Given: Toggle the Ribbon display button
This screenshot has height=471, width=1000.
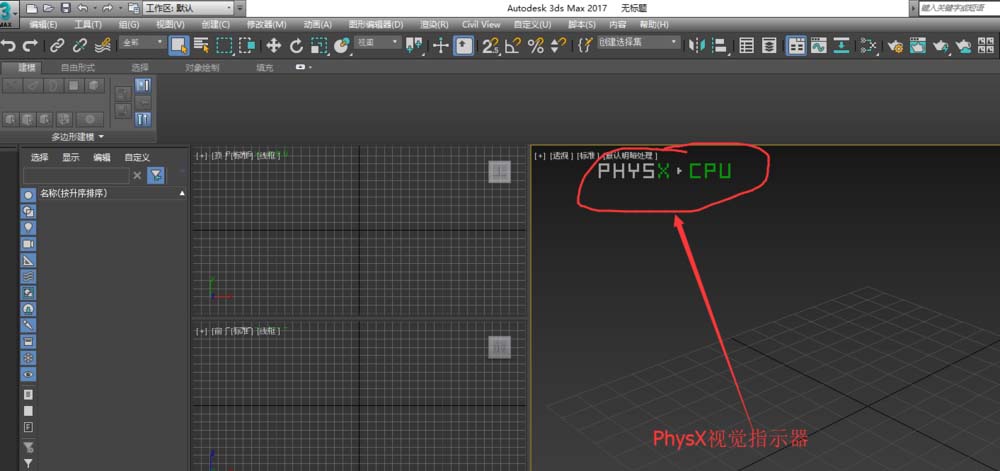Looking at the screenshot, I should point(795,45).
